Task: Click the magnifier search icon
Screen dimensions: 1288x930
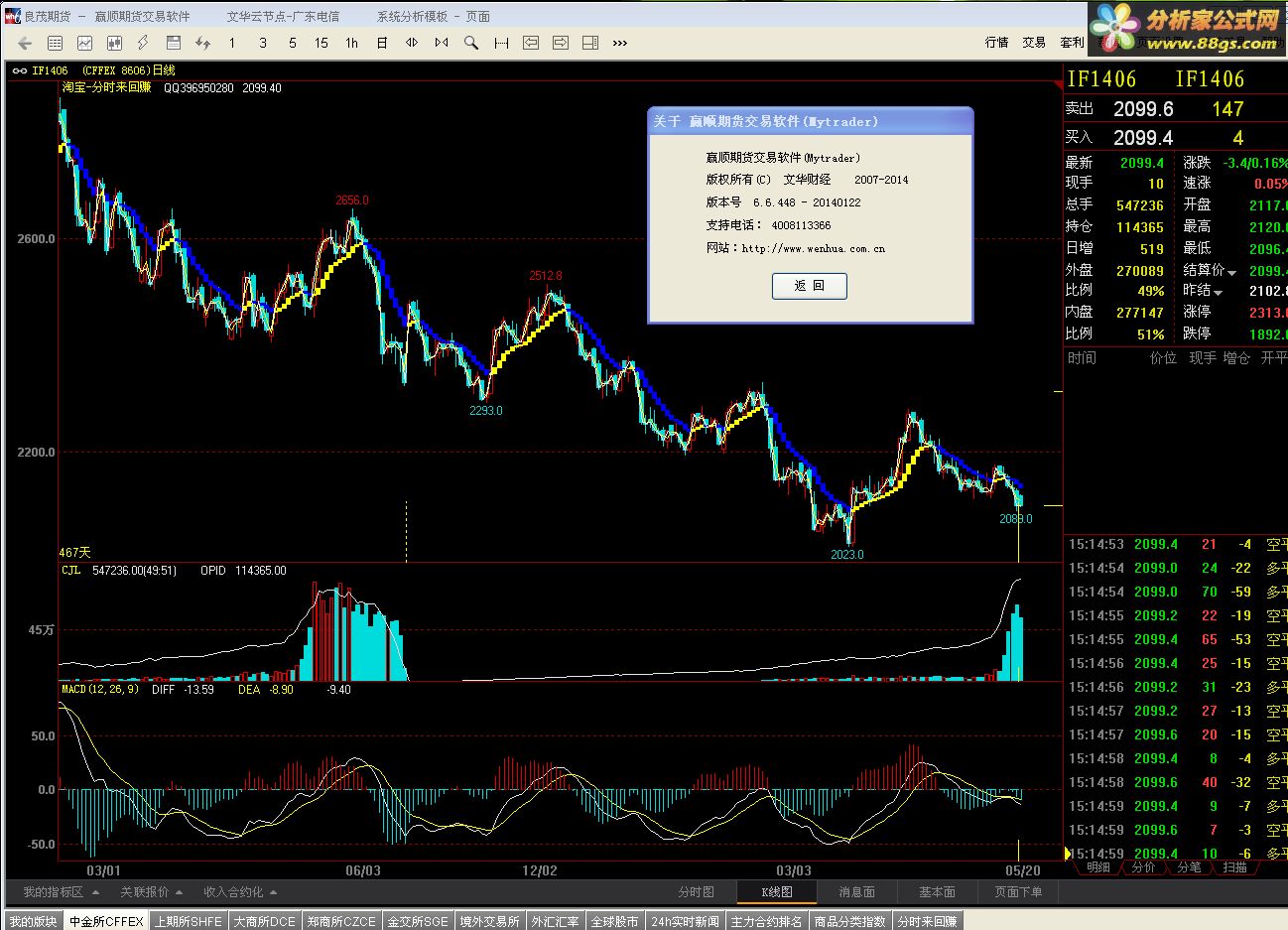Action: [x=471, y=43]
